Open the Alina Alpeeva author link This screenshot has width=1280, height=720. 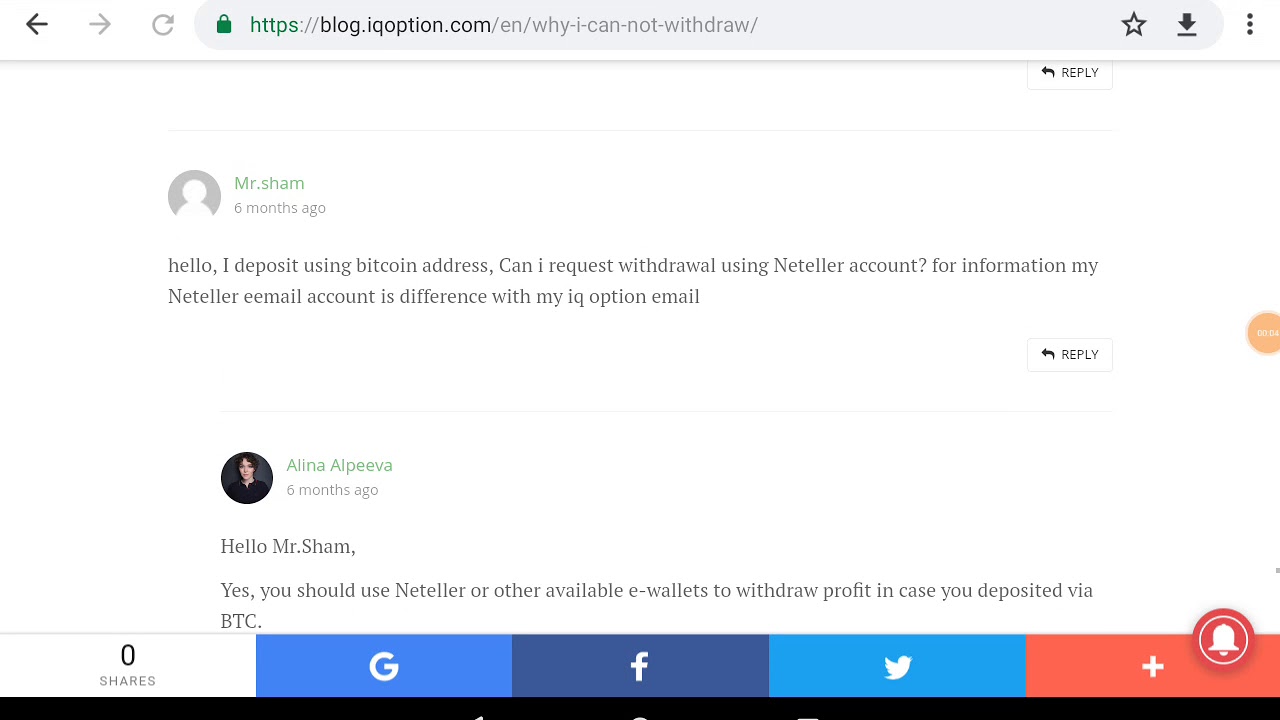339,465
